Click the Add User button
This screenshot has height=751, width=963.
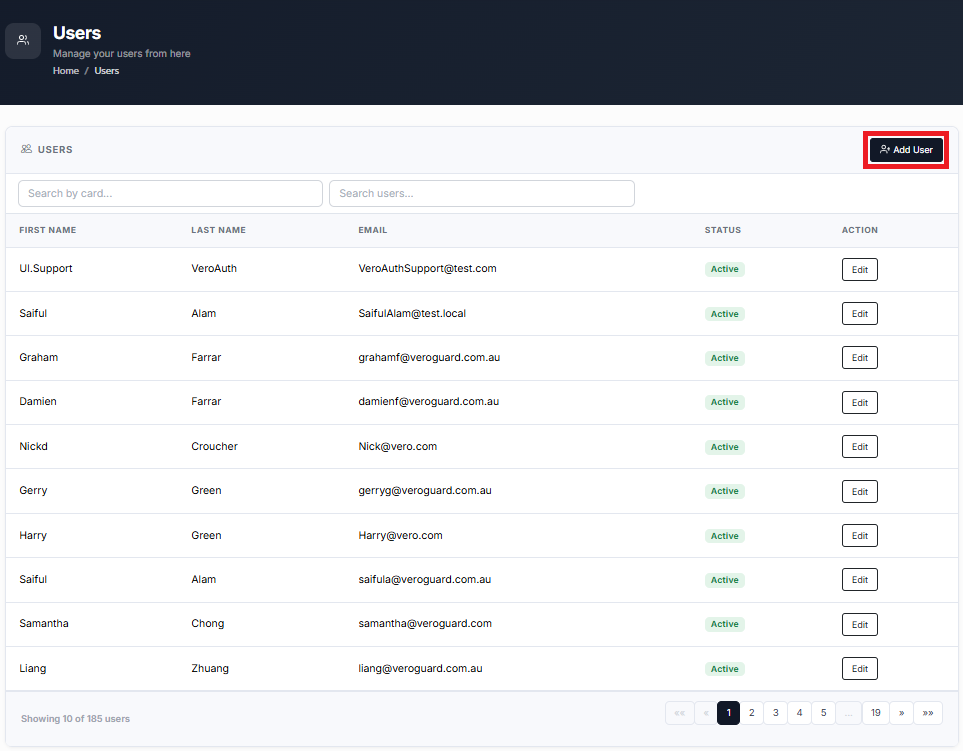tap(906, 150)
